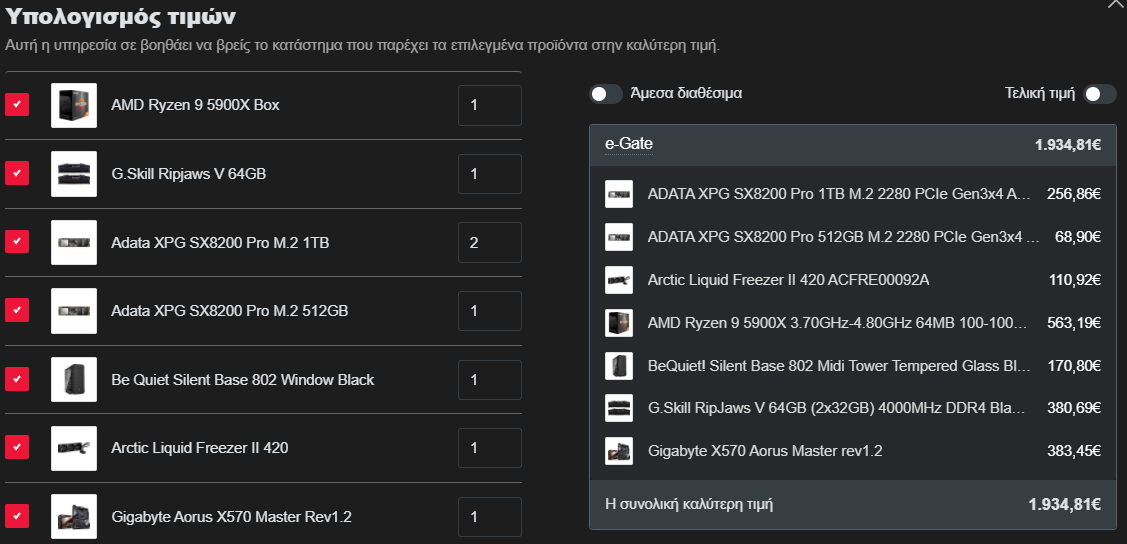Click the Gigabyte Aorus X570 Master Rev1.2 name
The width and height of the screenshot is (1127, 544).
click(x=231, y=516)
